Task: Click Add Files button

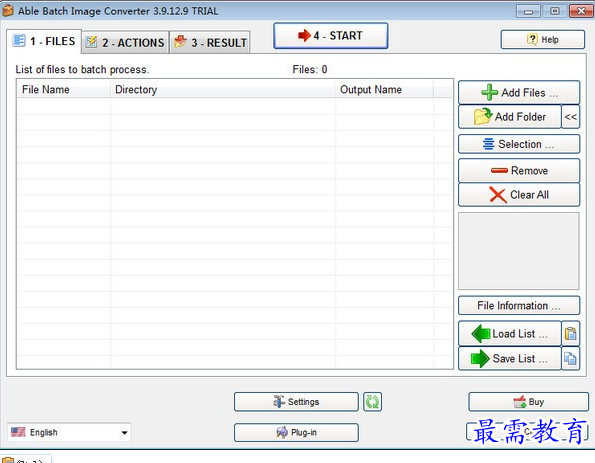Action: click(519, 92)
